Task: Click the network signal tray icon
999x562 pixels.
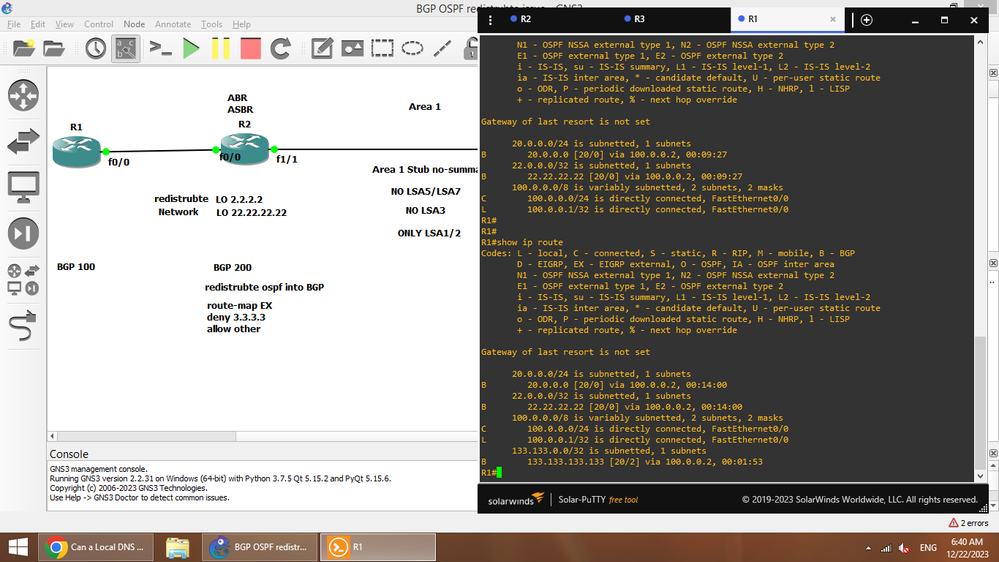Action: (x=886, y=548)
